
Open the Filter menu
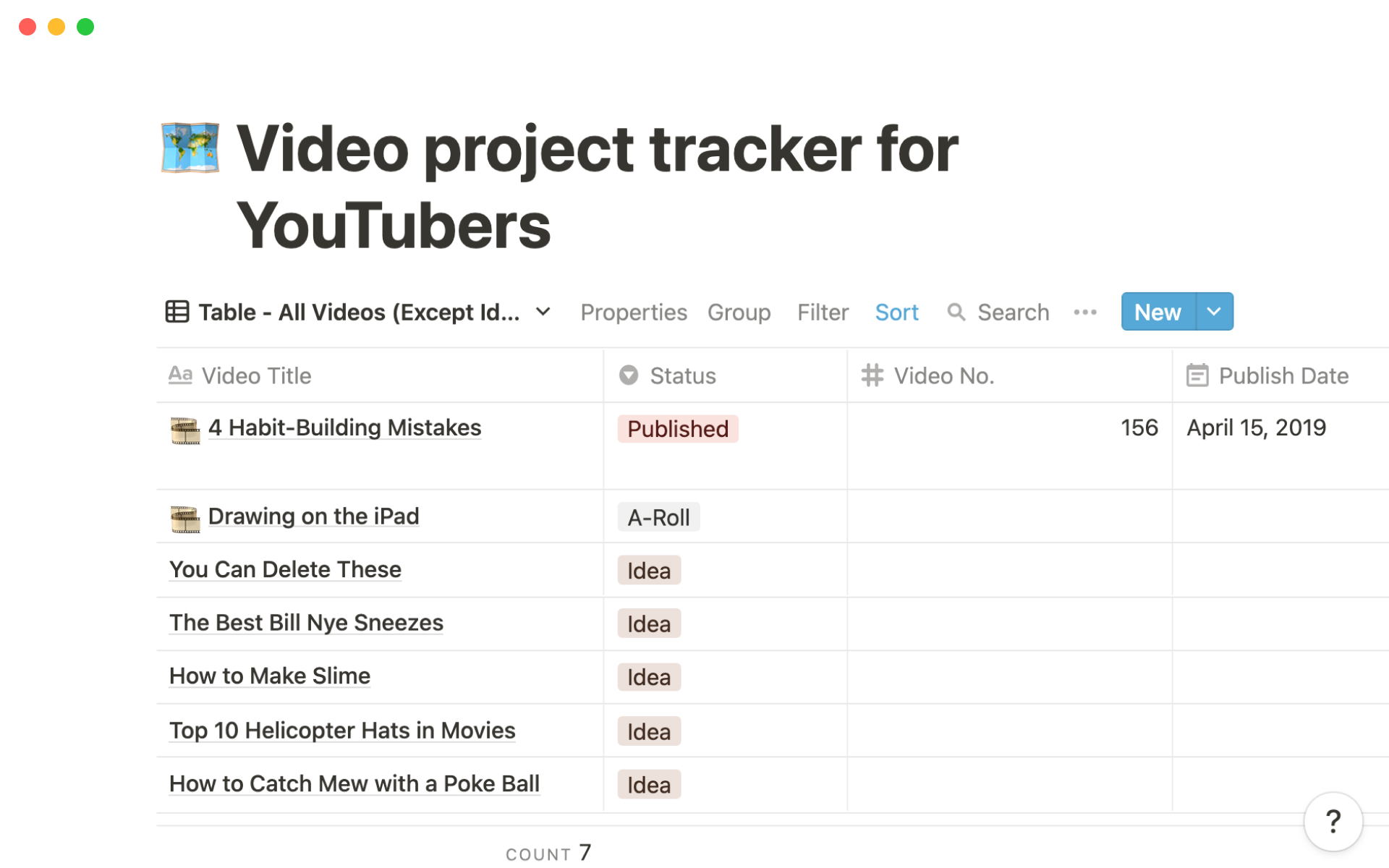click(x=823, y=312)
